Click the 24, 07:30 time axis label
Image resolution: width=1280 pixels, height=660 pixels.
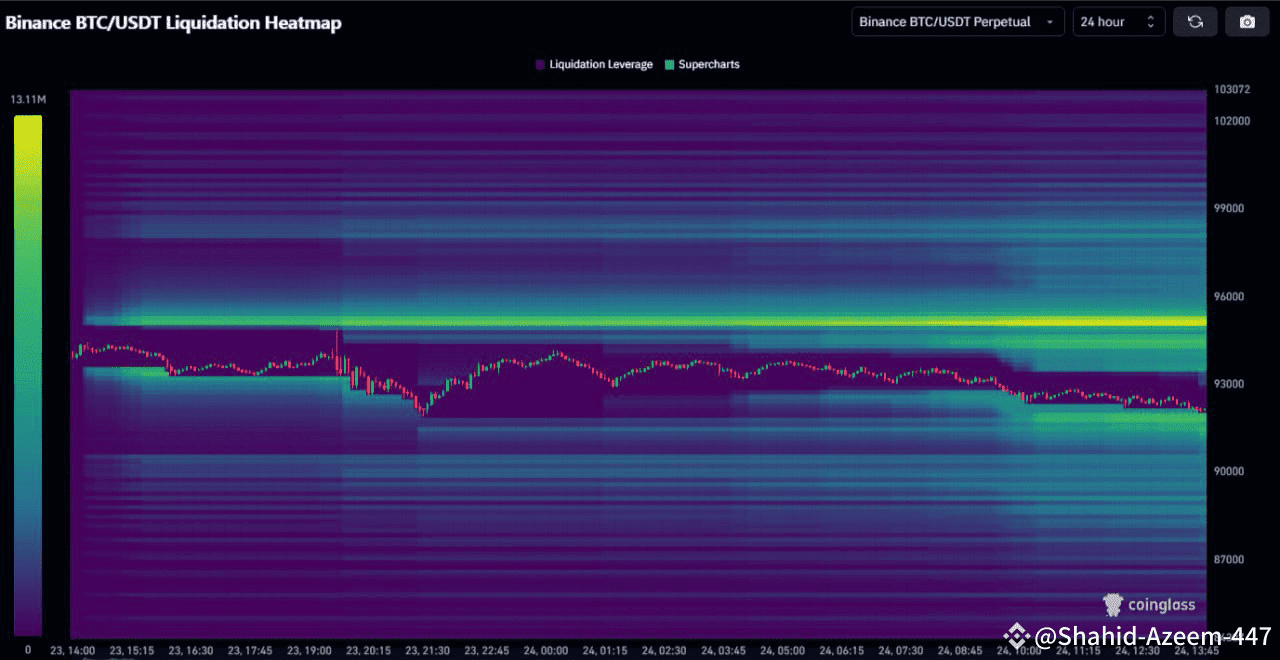(x=901, y=650)
